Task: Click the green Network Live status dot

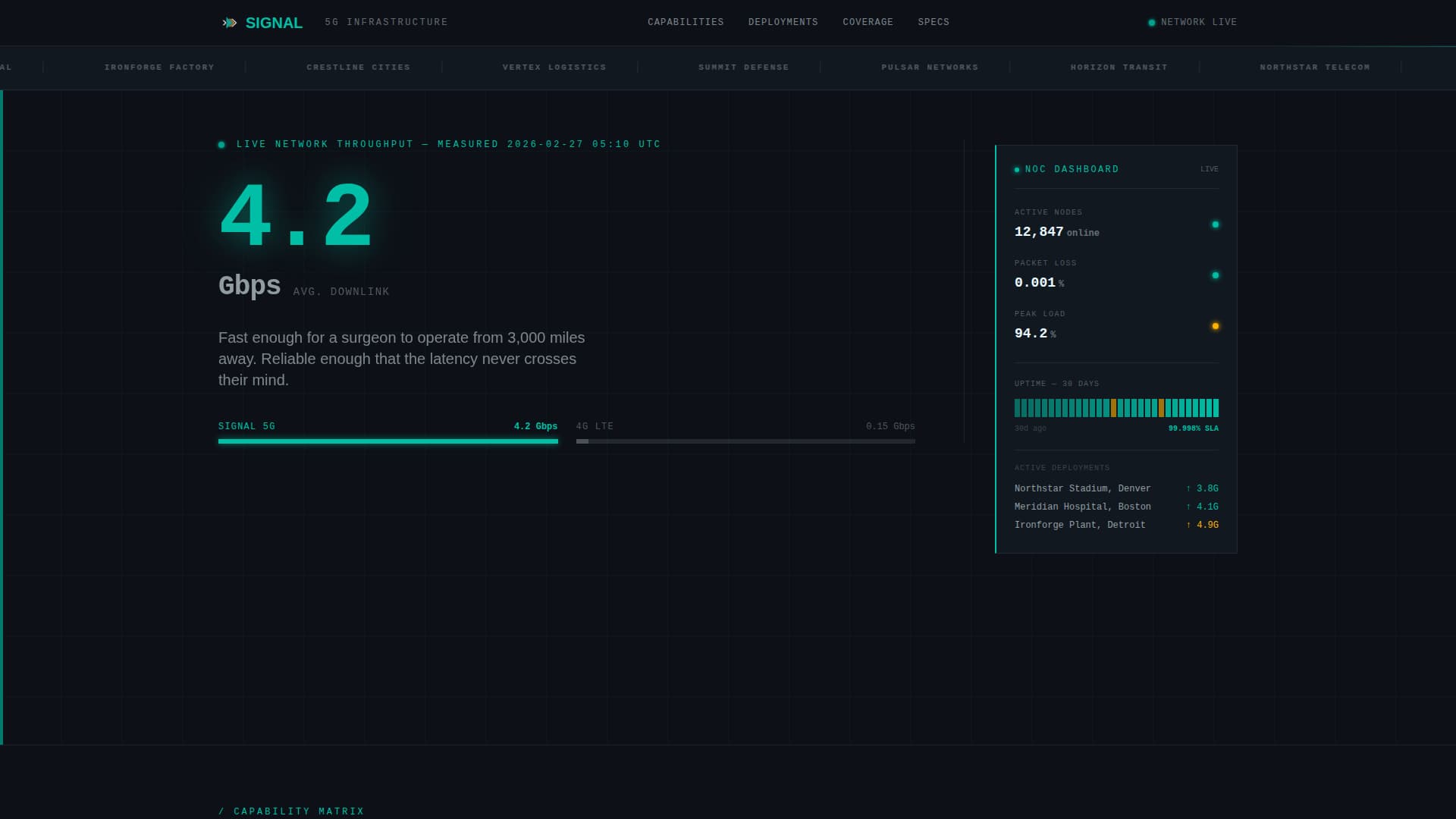Action: pyautogui.click(x=1151, y=23)
